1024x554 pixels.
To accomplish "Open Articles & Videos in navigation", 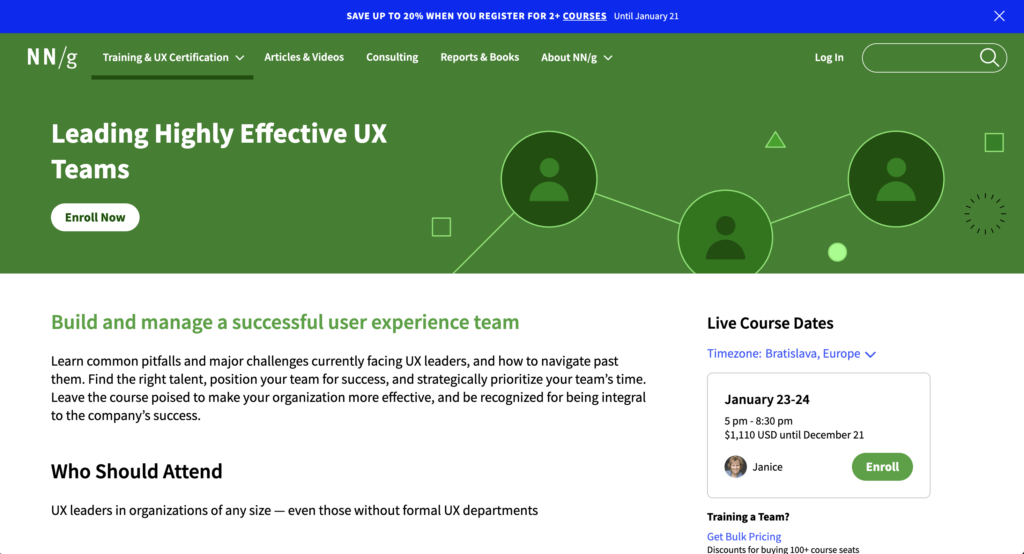I will coord(304,58).
